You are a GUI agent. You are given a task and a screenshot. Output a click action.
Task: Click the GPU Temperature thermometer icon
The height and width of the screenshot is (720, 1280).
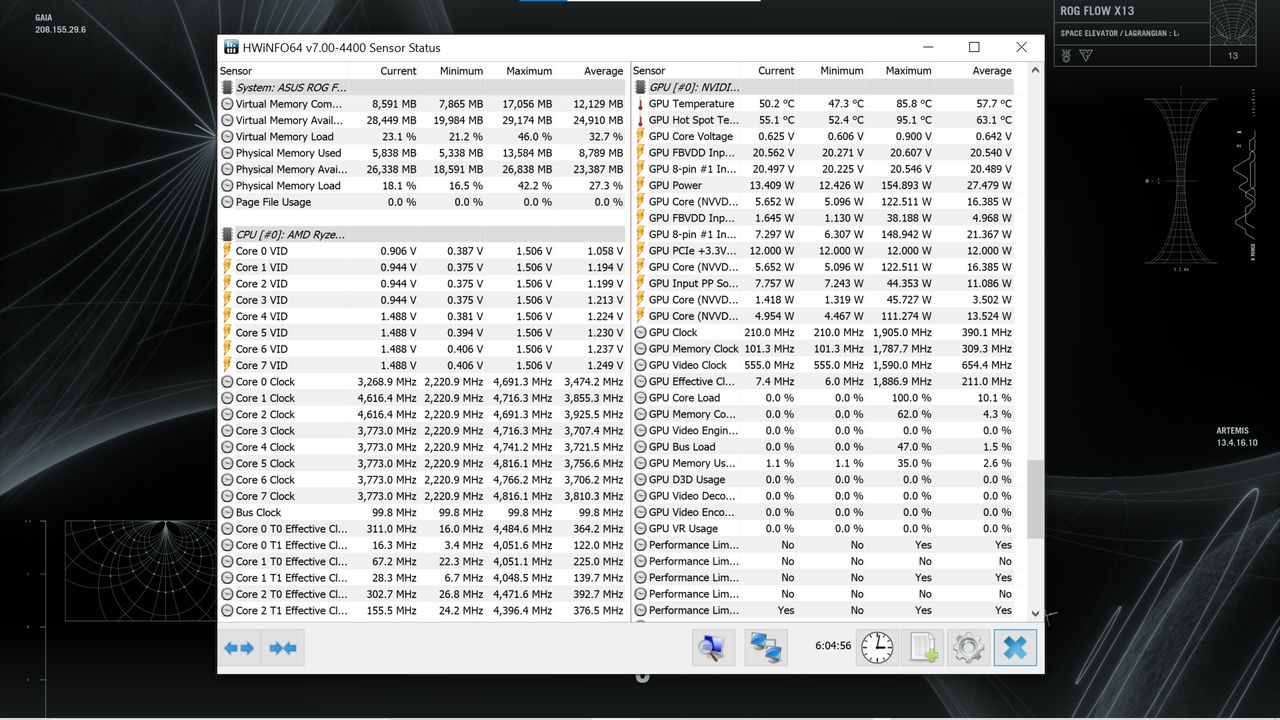click(x=641, y=104)
